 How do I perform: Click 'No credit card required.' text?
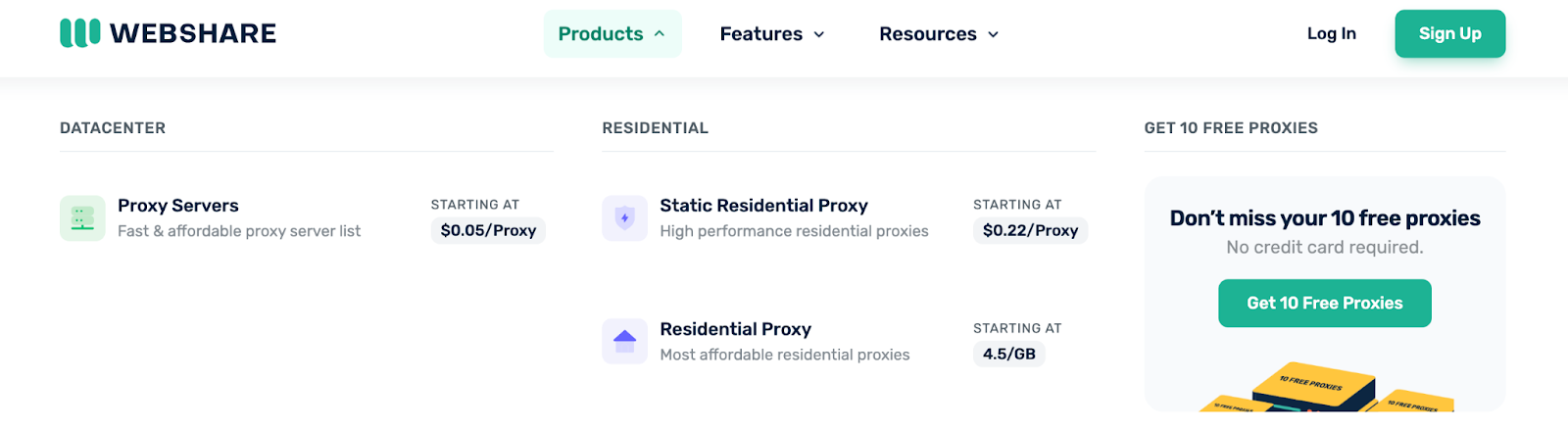coord(1325,247)
